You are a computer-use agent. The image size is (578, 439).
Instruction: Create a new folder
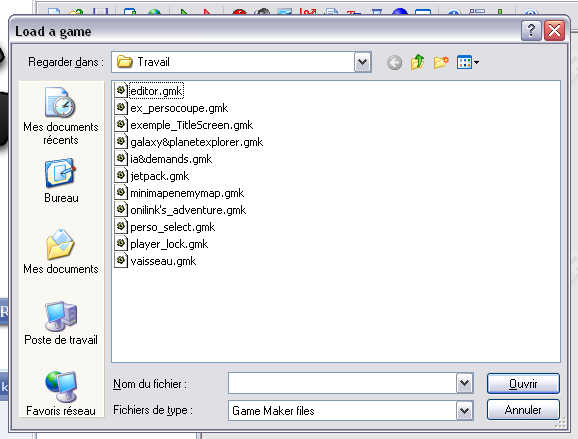[441, 62]
